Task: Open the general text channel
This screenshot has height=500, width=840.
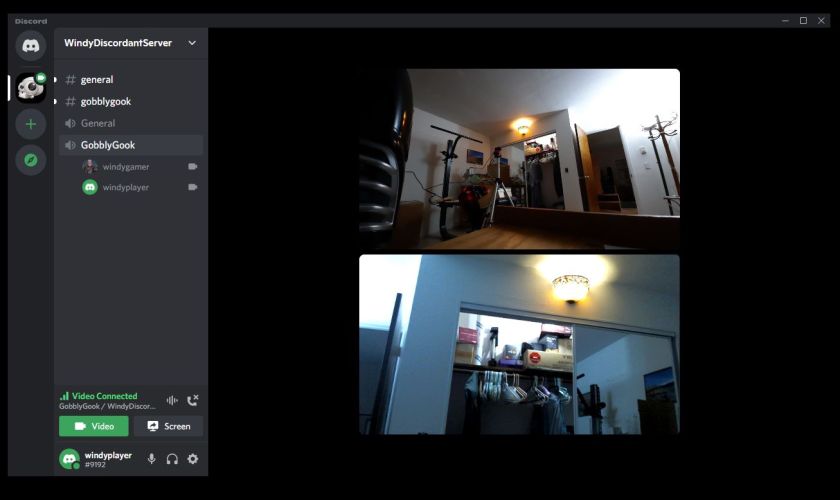Action: point(97,80)
